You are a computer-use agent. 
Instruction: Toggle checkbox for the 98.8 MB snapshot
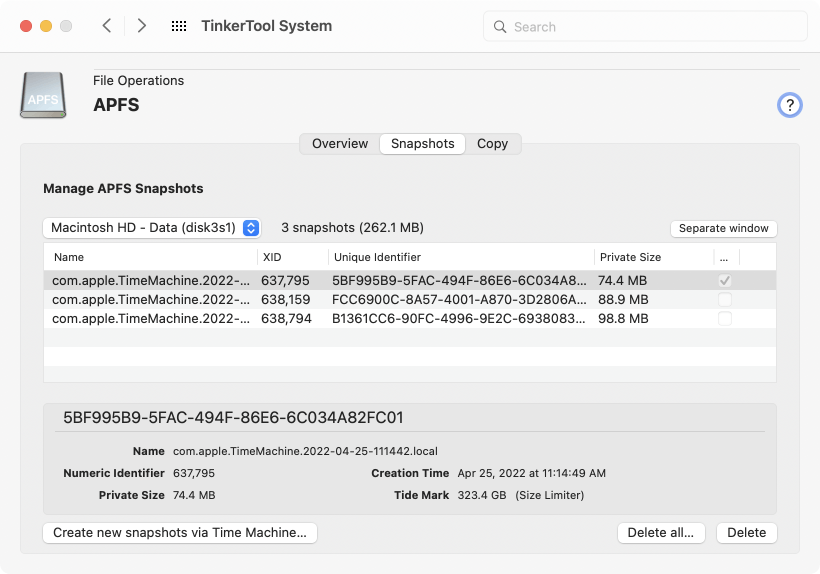pos(724,318)
